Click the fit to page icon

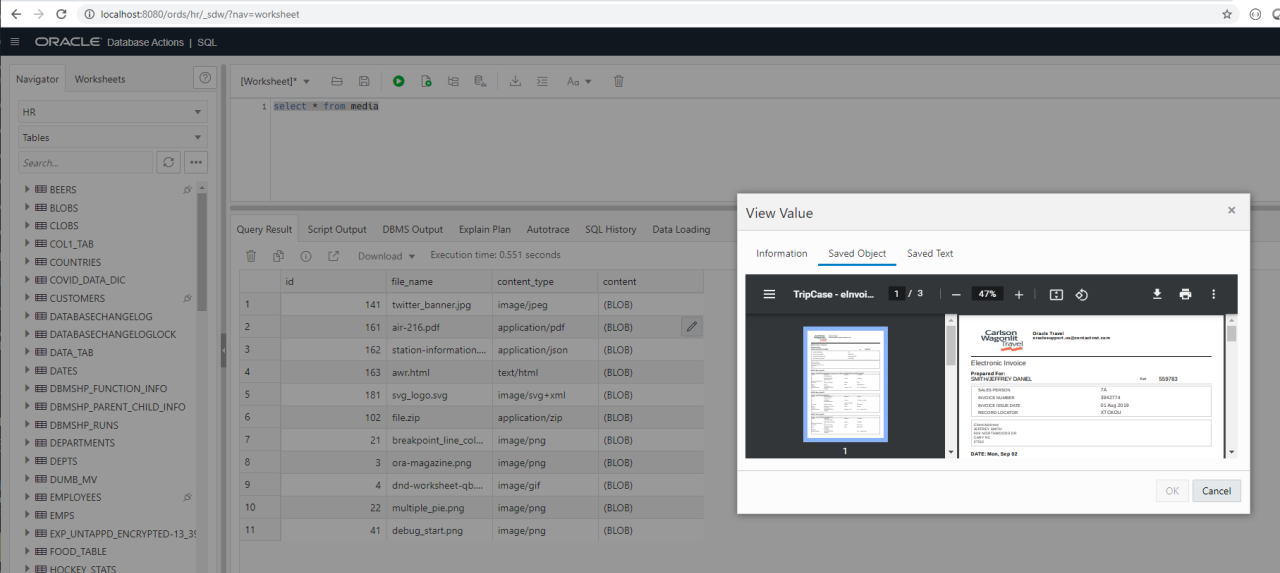pyautogui.click(x=1056, y=294)
